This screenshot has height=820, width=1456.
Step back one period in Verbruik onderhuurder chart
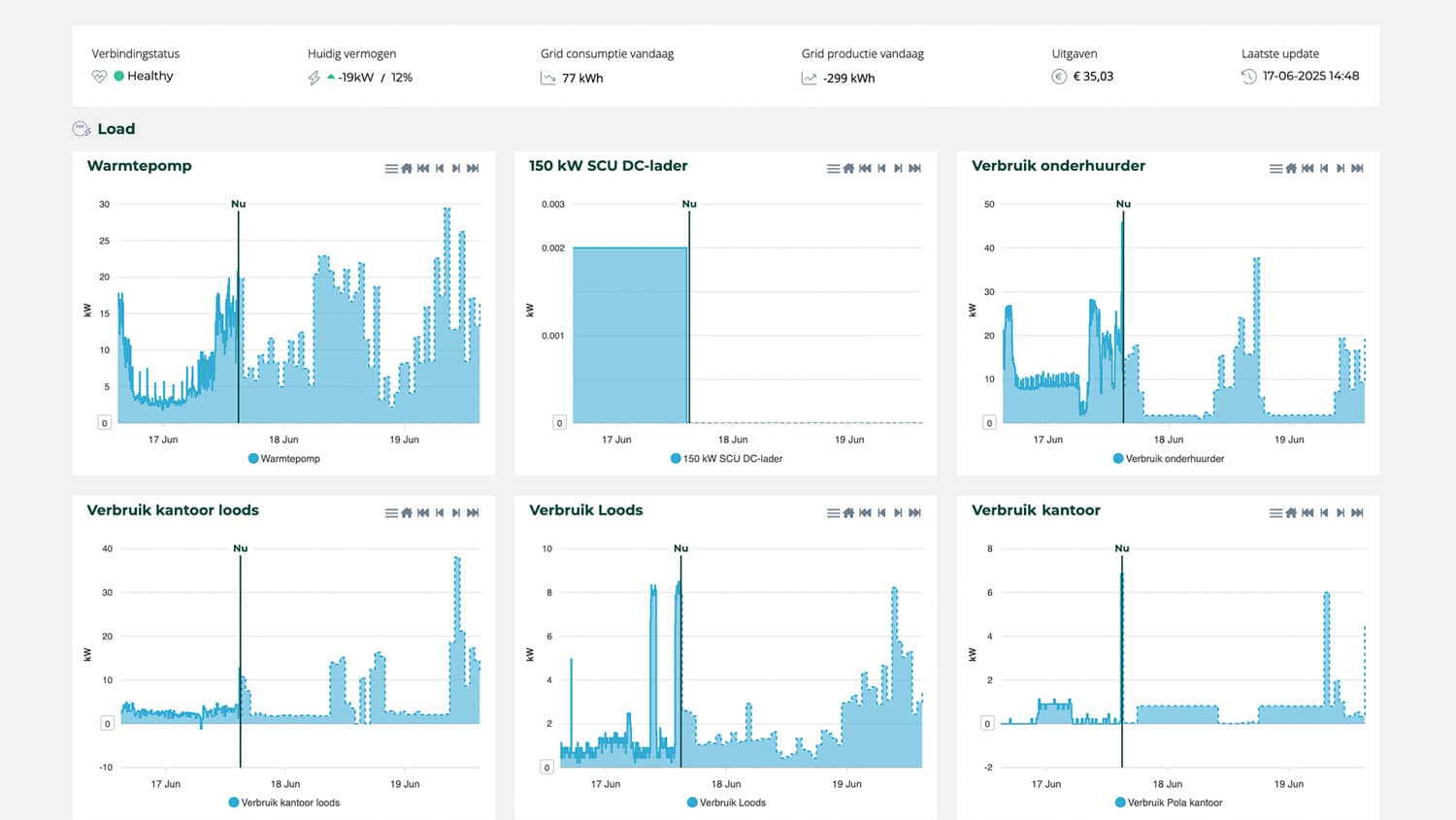pyautogui.click(x=1324, y=169)
